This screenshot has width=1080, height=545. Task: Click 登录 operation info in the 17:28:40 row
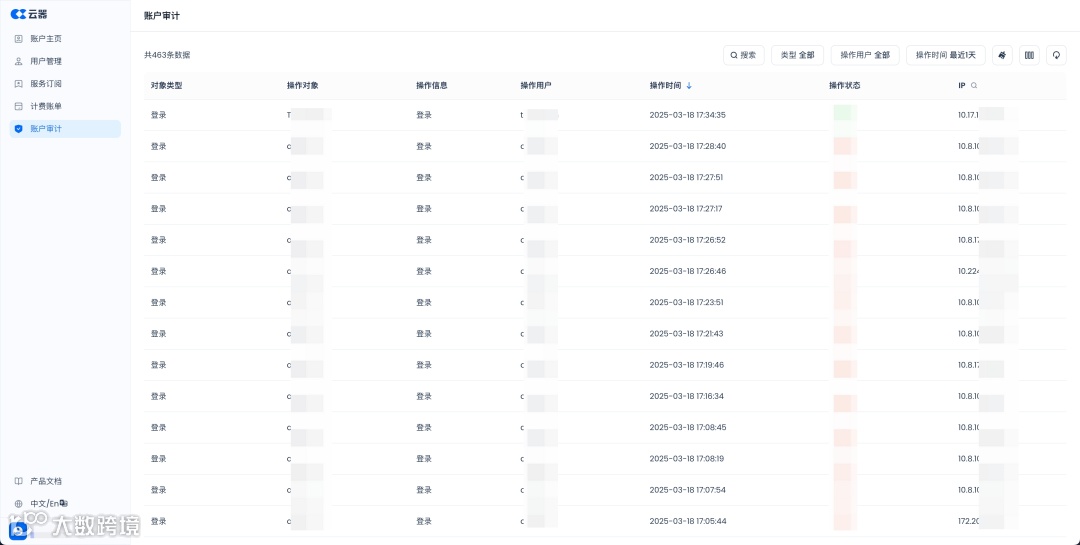424,146
